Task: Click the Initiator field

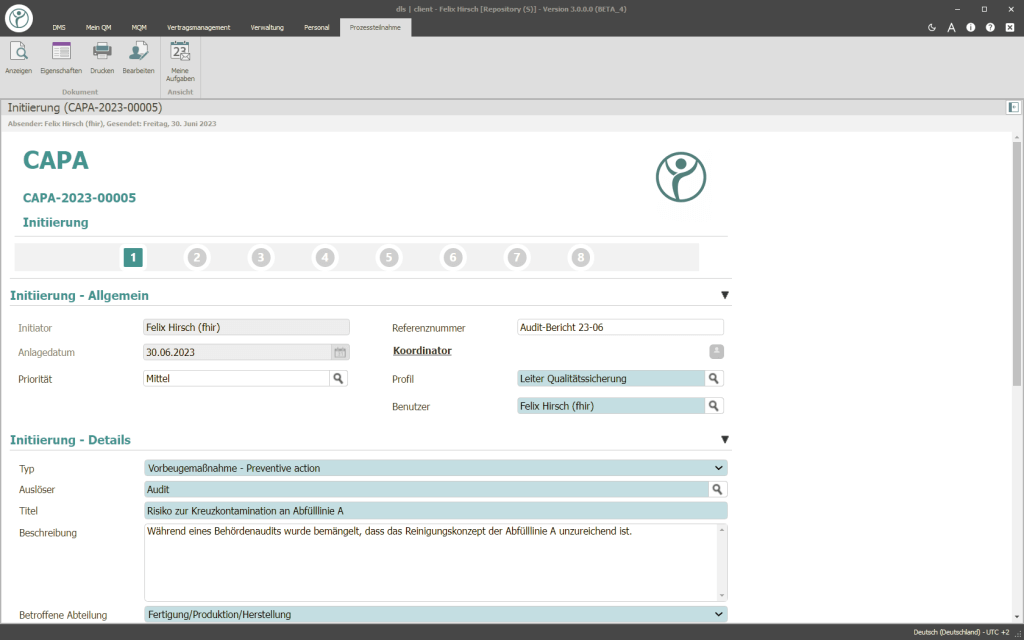Action: click(x=246, y=327)
